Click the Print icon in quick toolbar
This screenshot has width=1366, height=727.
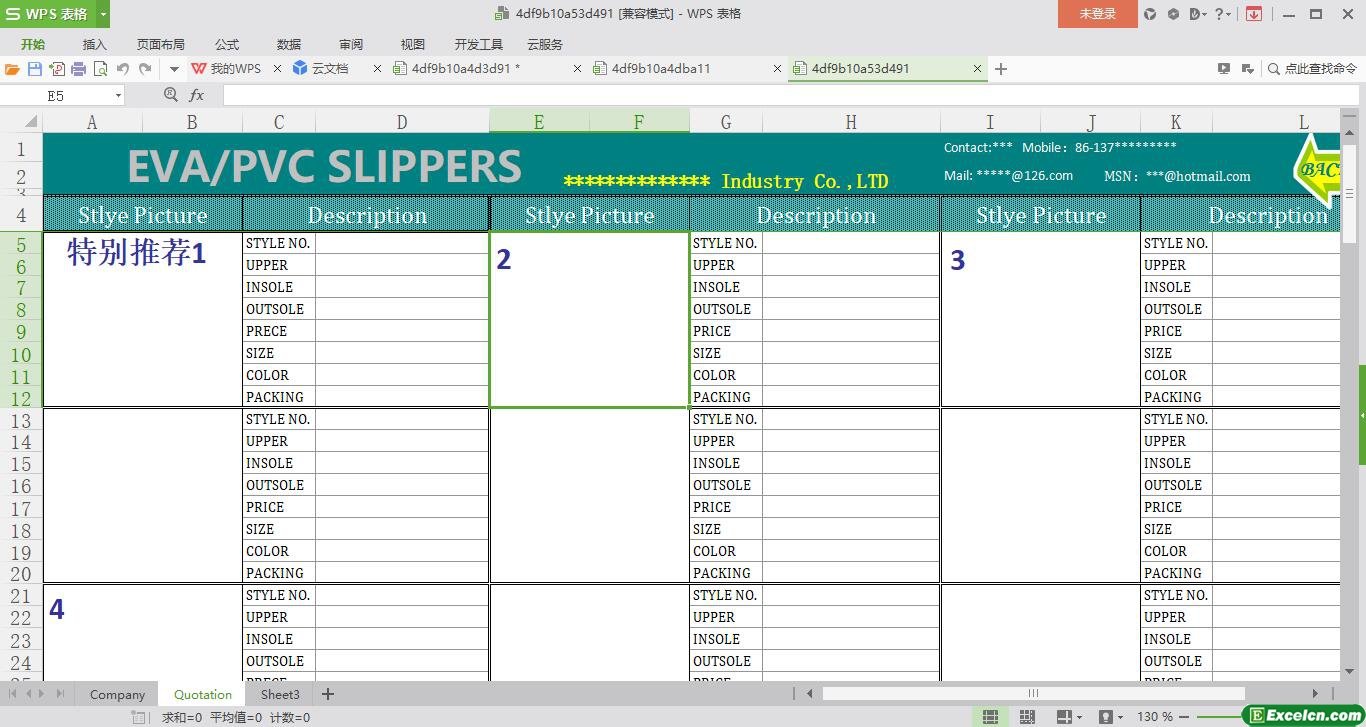(78, 69)
